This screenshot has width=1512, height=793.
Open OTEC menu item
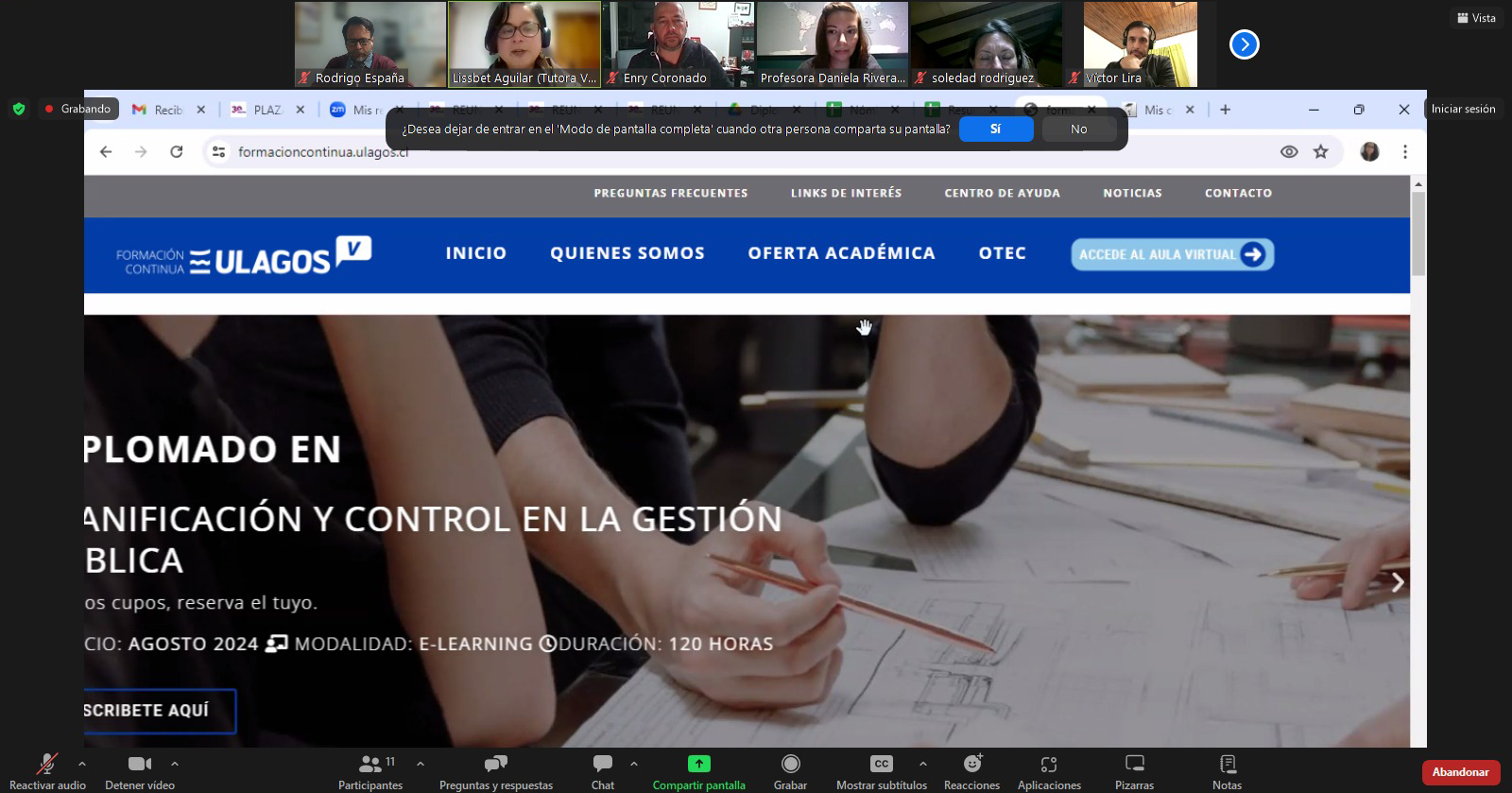[1003, 253]
